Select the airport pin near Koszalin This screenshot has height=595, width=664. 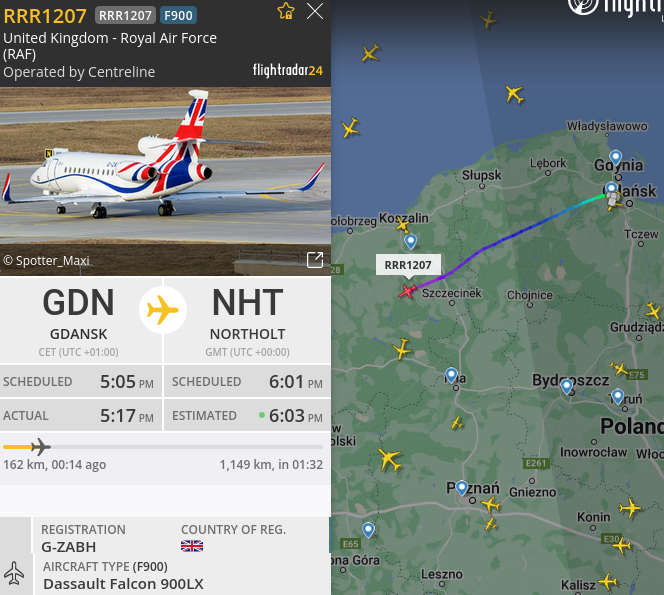coord(410,242)
